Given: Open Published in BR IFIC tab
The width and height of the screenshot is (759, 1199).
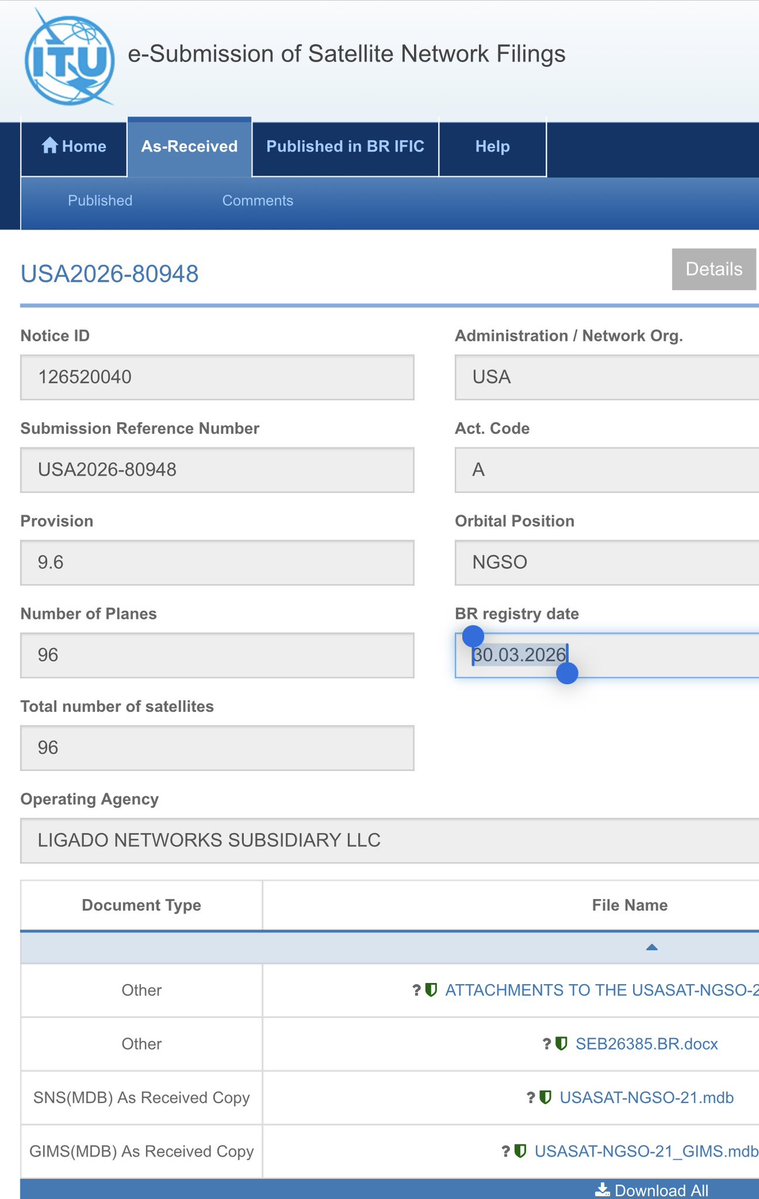Looking at the screenshot, I should 345,146.
